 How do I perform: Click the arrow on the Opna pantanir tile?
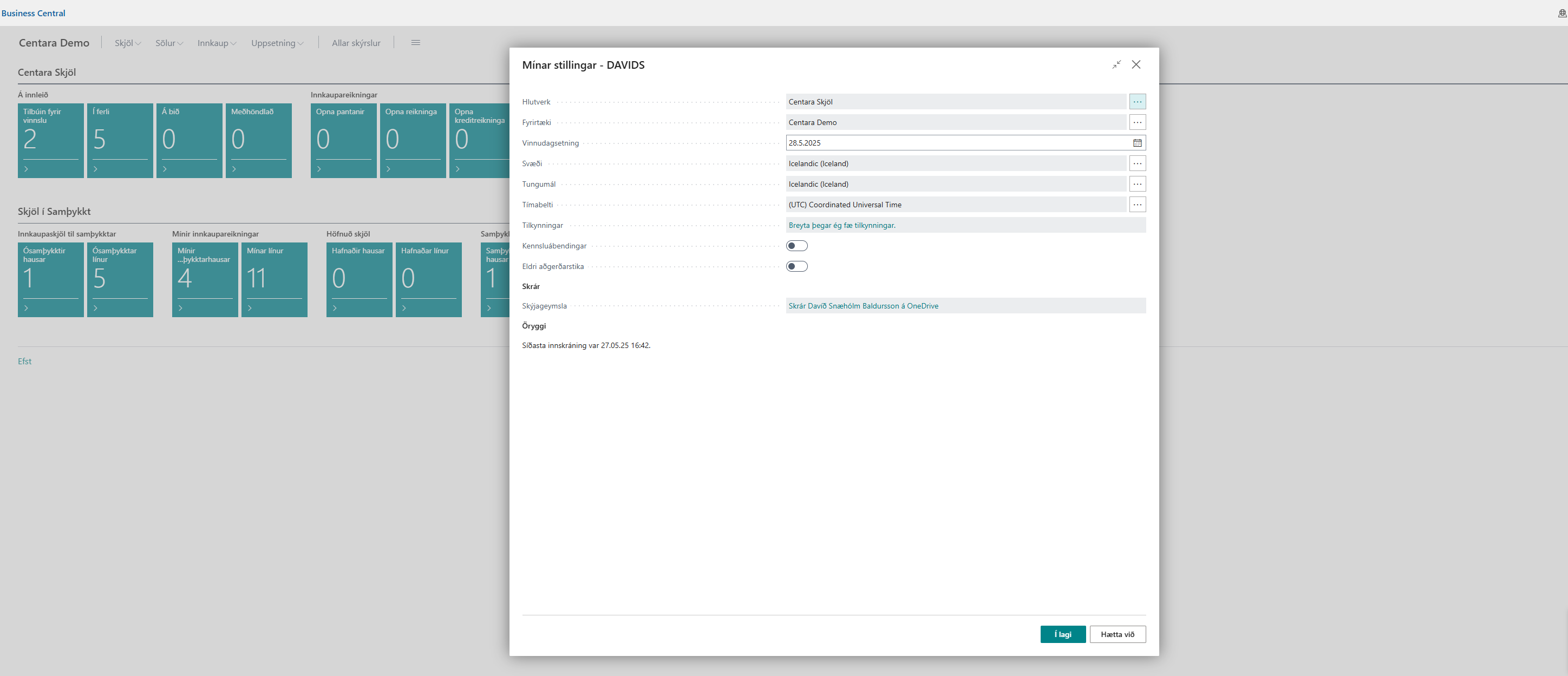point(319,169)
